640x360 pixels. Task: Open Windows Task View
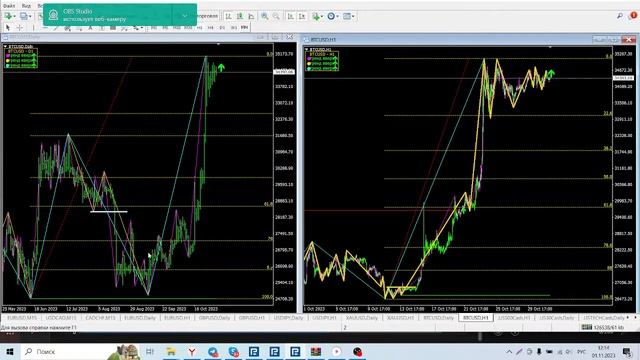(x=150, y=351)
